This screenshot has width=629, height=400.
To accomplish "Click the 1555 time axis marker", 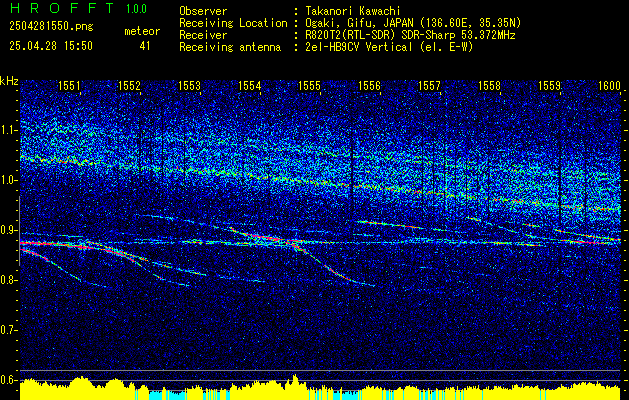I will click(x=309, y=85).
